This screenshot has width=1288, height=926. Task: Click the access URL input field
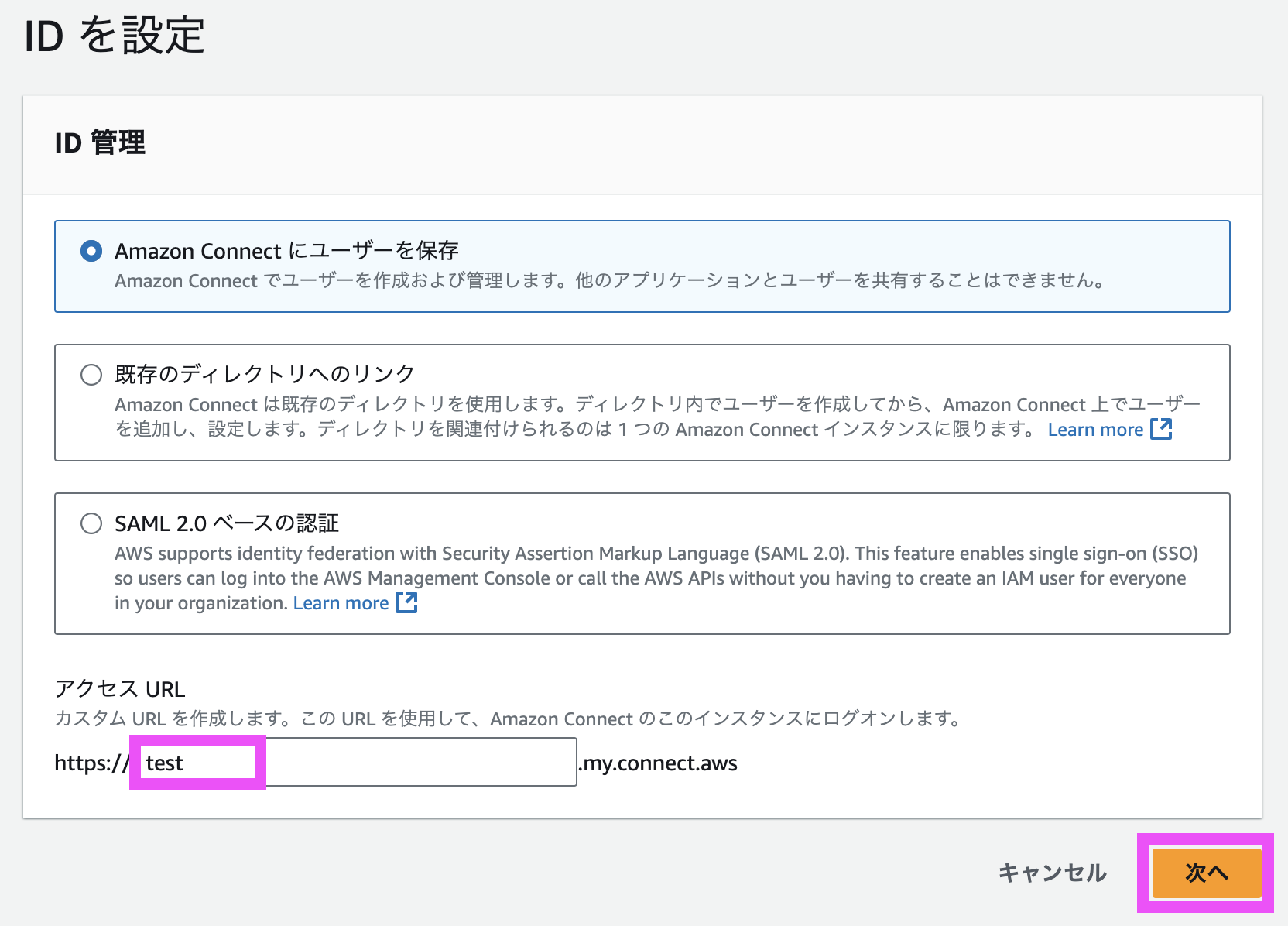coord(355,763)
